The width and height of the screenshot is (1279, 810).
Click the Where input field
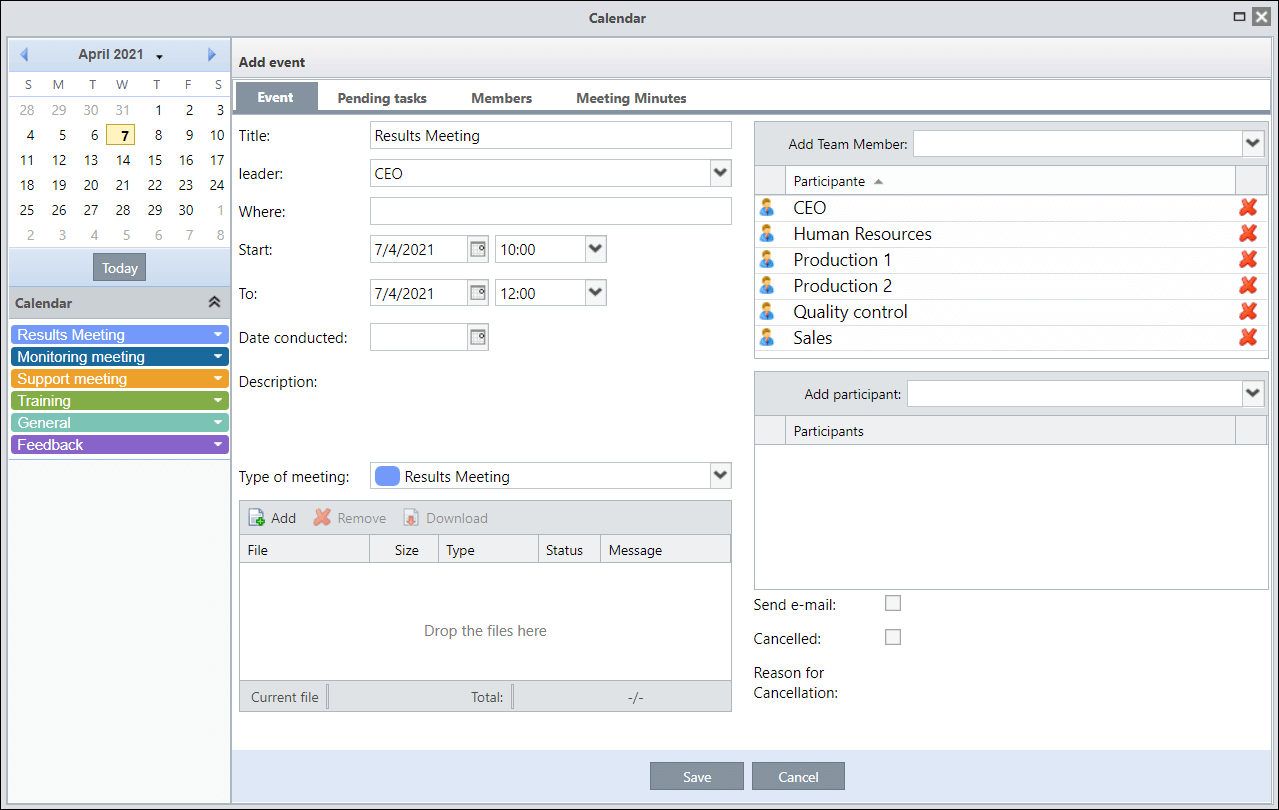pos(551,211)
